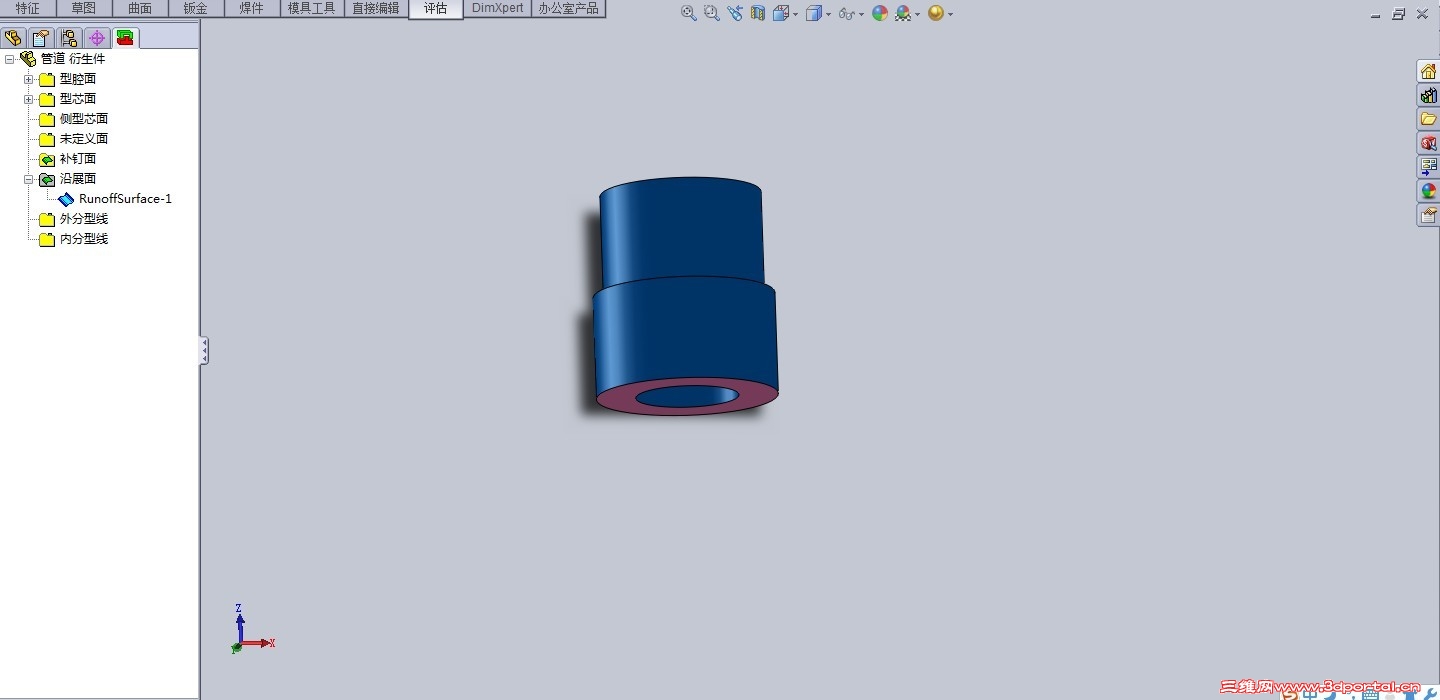This screenshot has height=700, width=1440.
Task: Open the ConfigurationManager tab icon
Action: [x=69, y=38]
